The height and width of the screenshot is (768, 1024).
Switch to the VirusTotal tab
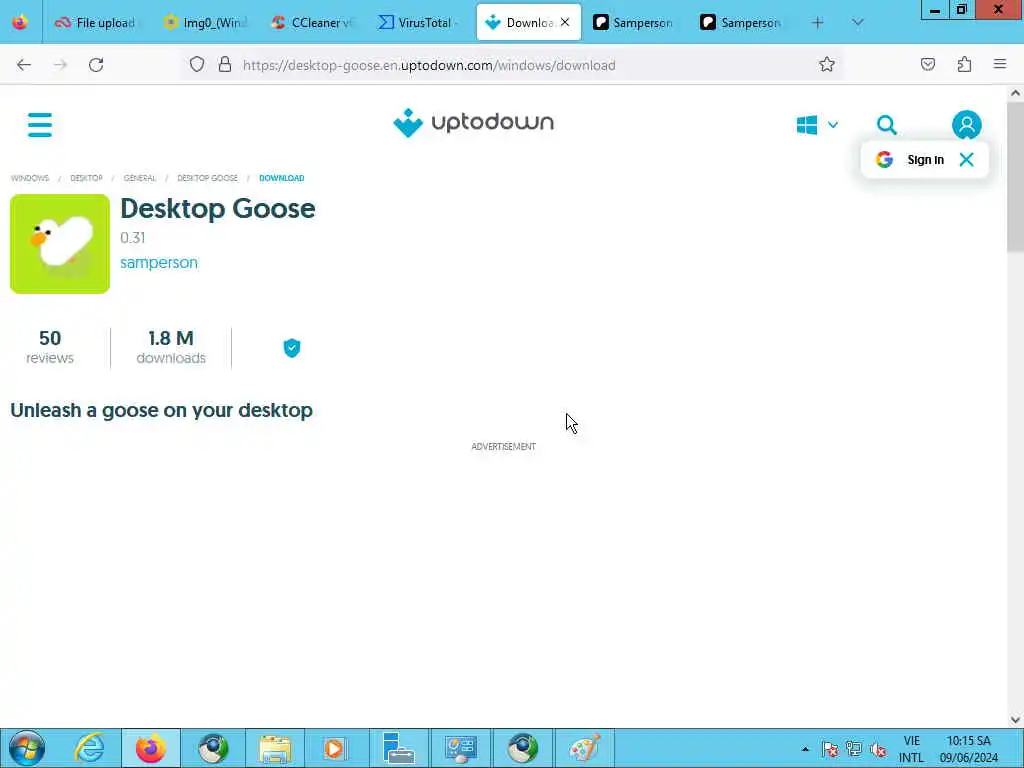click(x=421, y=23)
